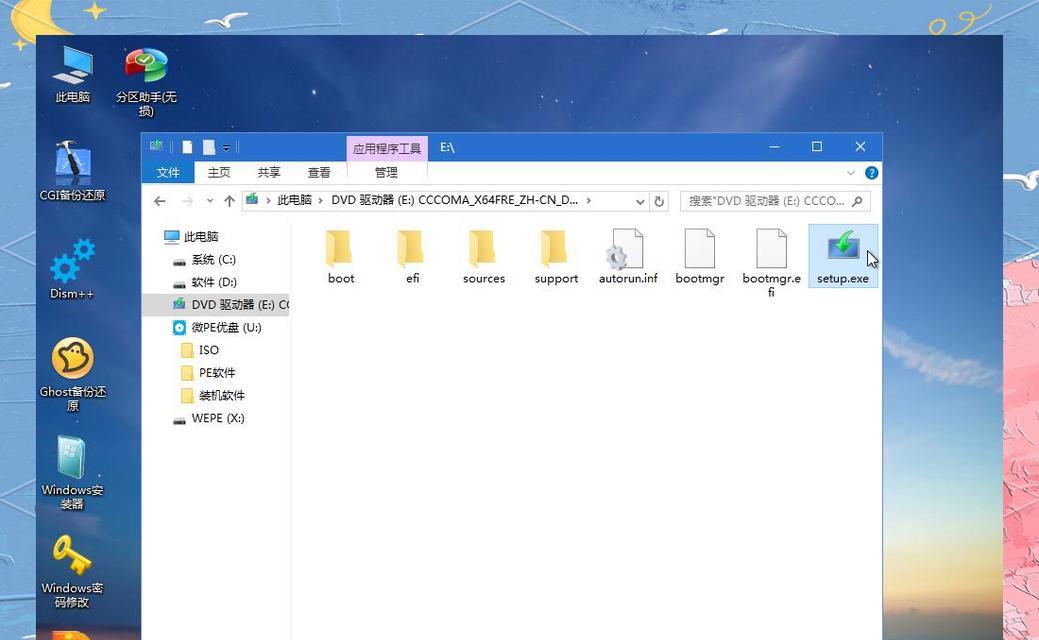Select the setup.exe installer
The height and width of the screenshot is (640, 1039).
tap(843, 256)
